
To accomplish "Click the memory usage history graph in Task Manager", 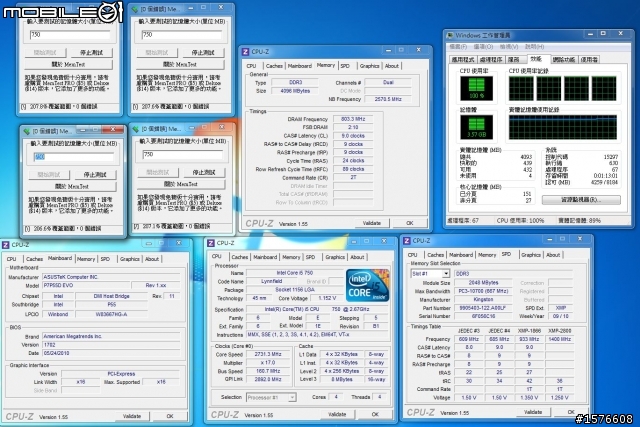I will (563, 127).
